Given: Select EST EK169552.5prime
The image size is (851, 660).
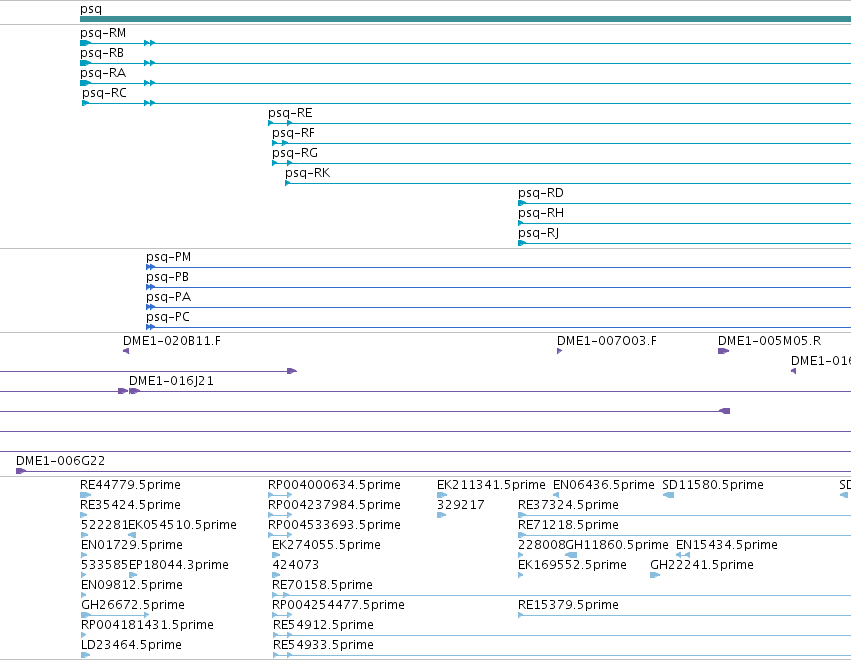Looking at the screenshot, I should tap(572, 565).
